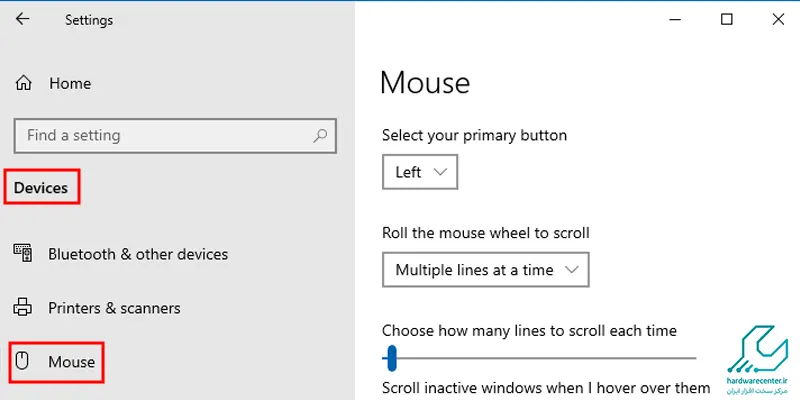The image size is (800, 400).
Task: Click the lines-to-scroll slider handle
Action: pos(392,357)
